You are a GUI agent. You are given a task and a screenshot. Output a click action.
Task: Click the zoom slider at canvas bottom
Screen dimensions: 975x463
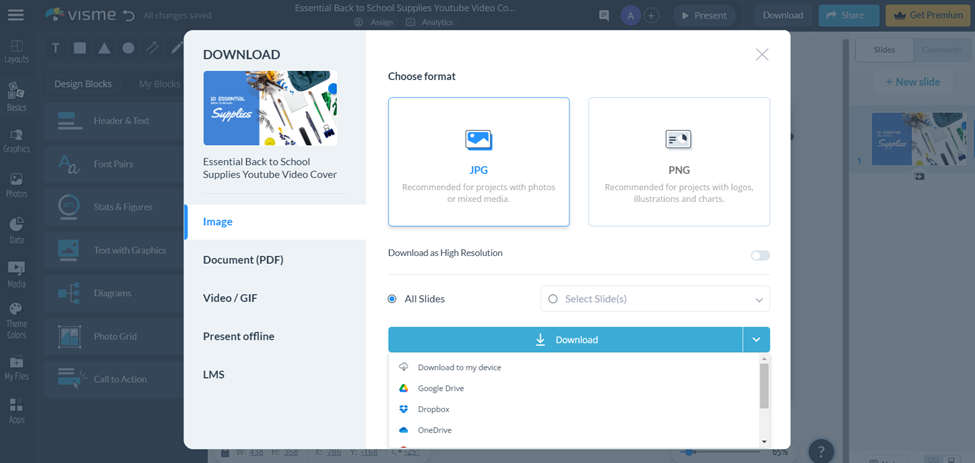pos(718,452)
